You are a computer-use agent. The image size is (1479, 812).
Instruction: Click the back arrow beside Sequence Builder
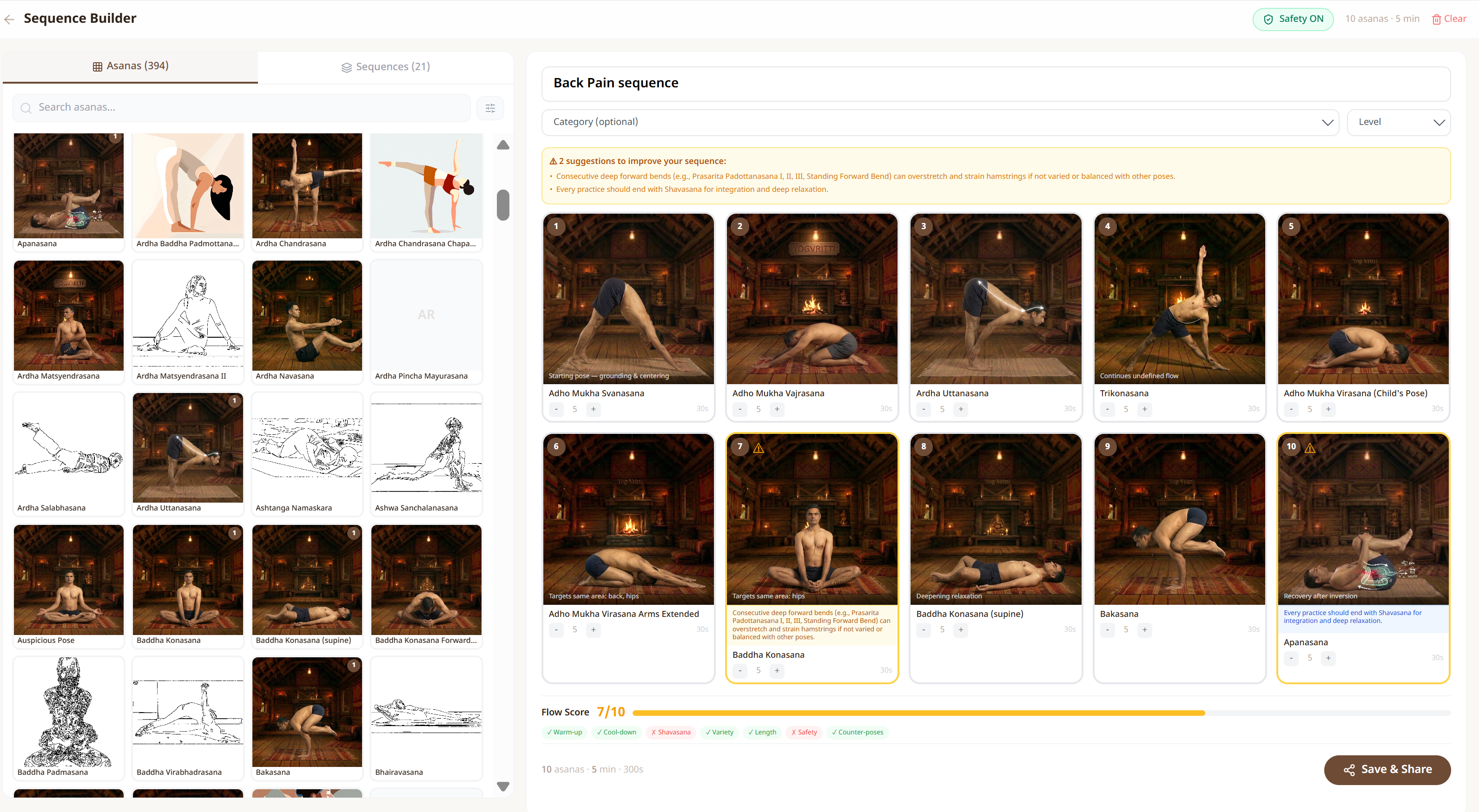(9, 19)
